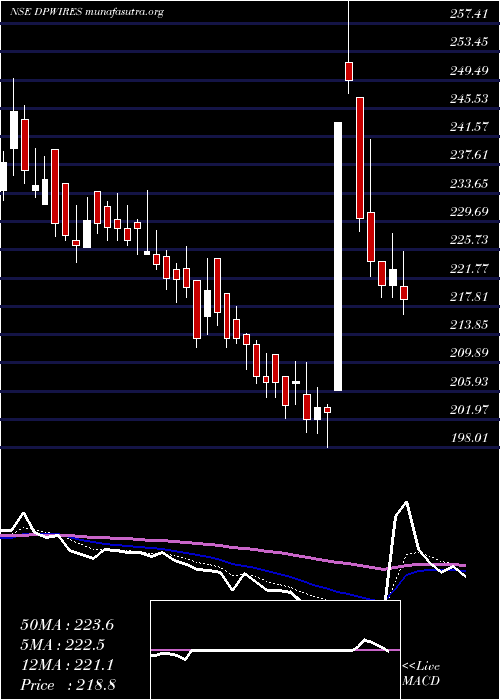Screen dimensions: 500x700
Task: Click the 205.93 price axis label
Action: [x=469, y=381]
